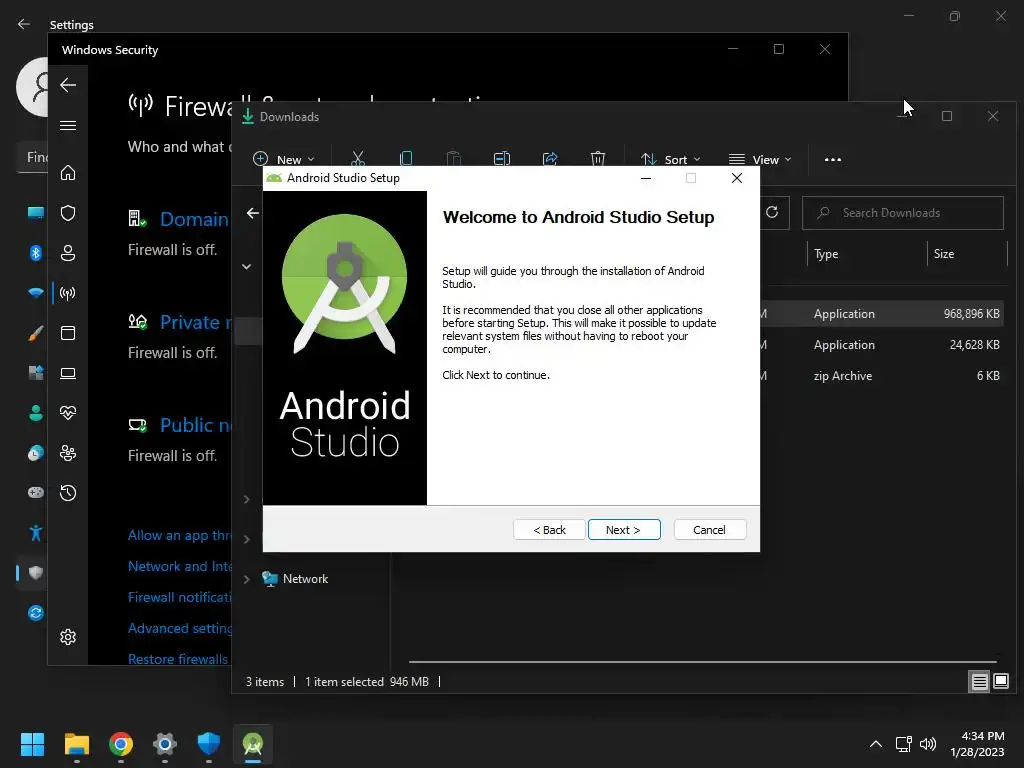Click the Search Downloads field

coord(903,213)
